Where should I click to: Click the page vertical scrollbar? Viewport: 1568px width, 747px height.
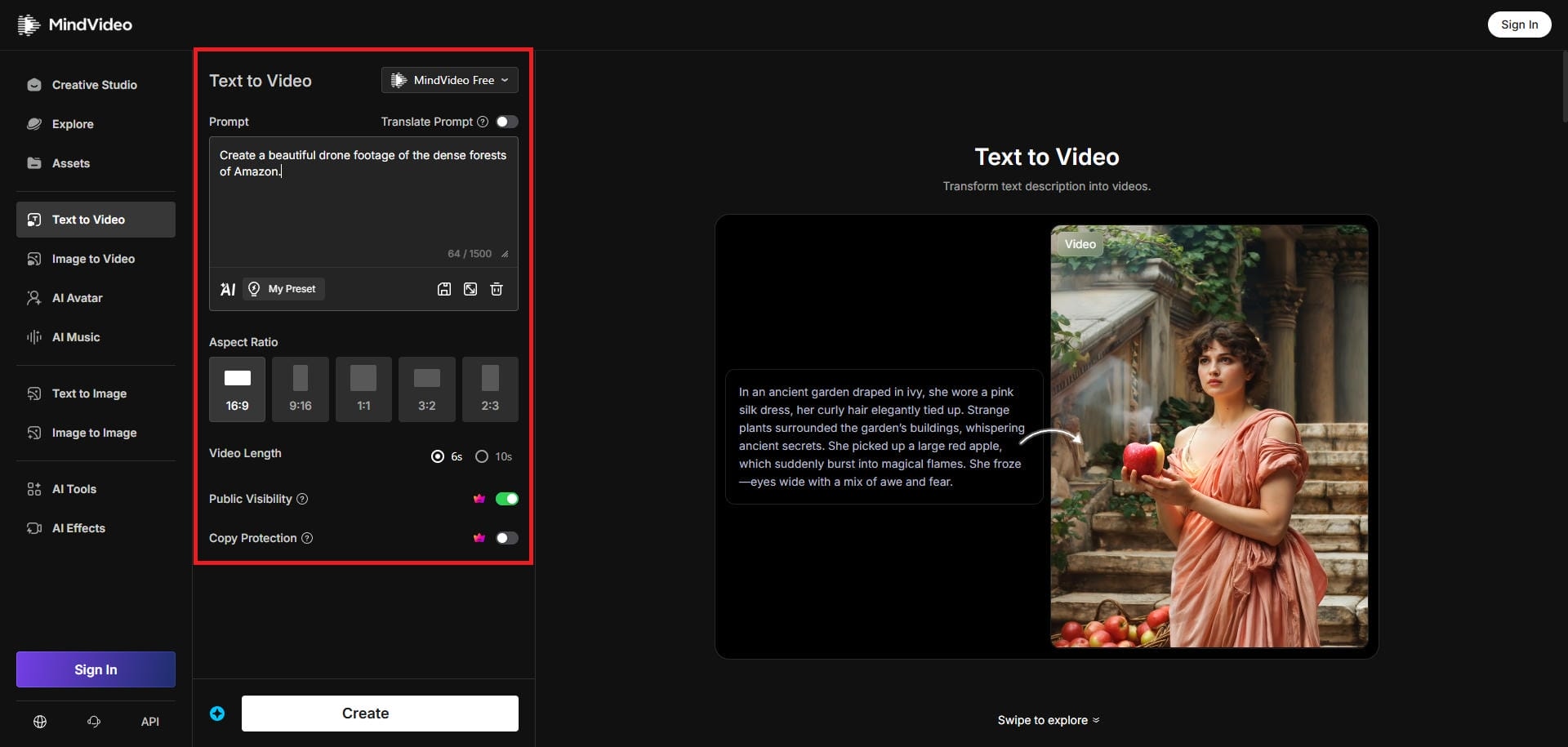click(x=1564, y=87)
